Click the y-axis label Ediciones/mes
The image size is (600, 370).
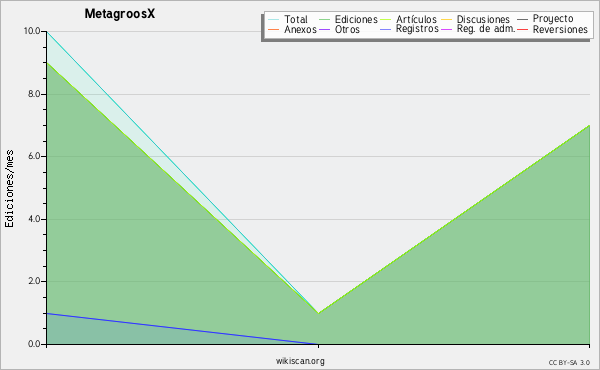(9, 188)
